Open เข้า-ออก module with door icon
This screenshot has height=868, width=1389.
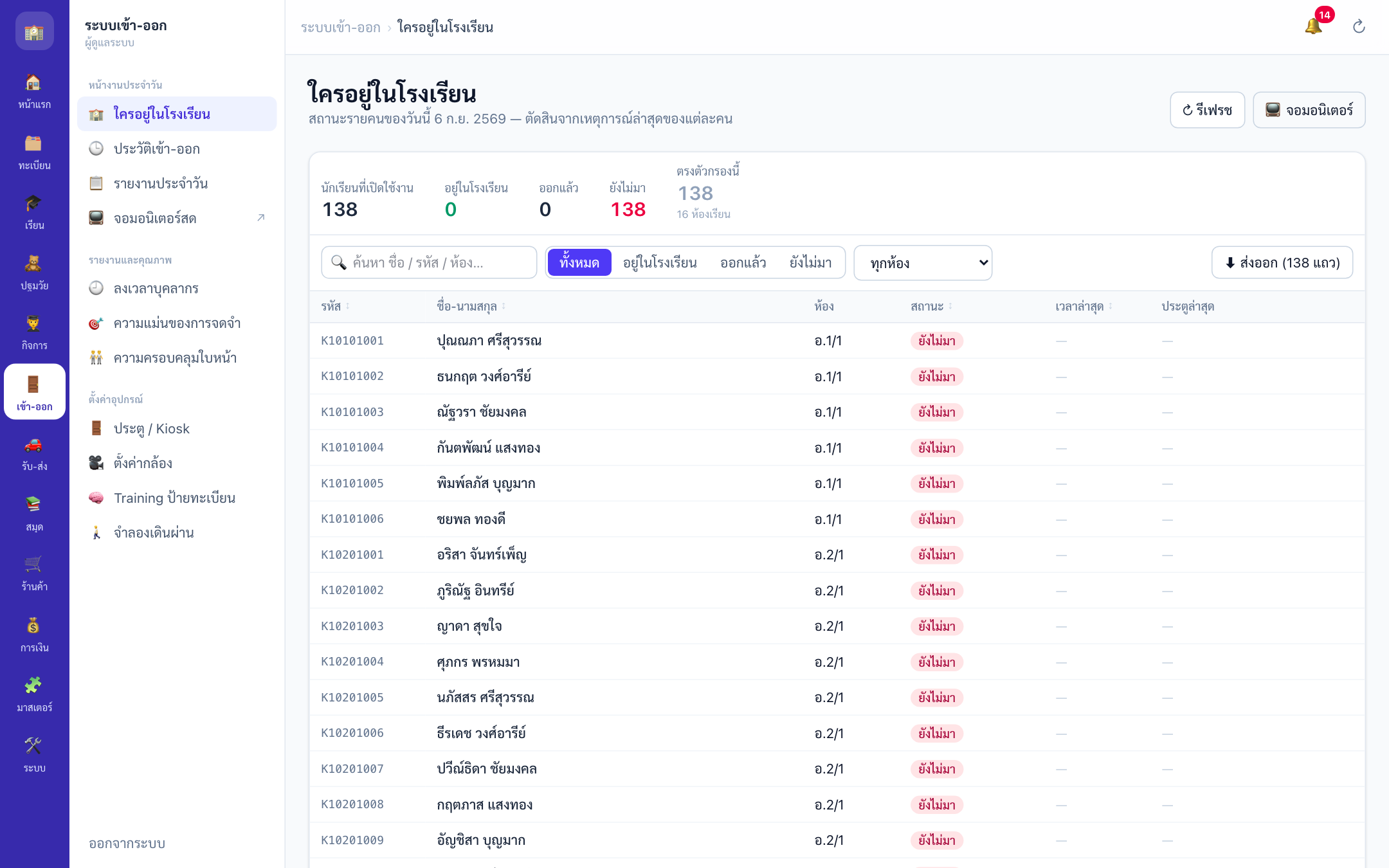point(35,392)
